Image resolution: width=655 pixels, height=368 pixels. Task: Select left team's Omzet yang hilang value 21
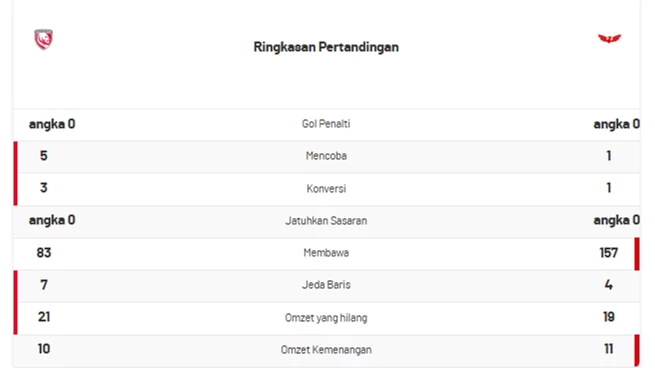point(43,317)
